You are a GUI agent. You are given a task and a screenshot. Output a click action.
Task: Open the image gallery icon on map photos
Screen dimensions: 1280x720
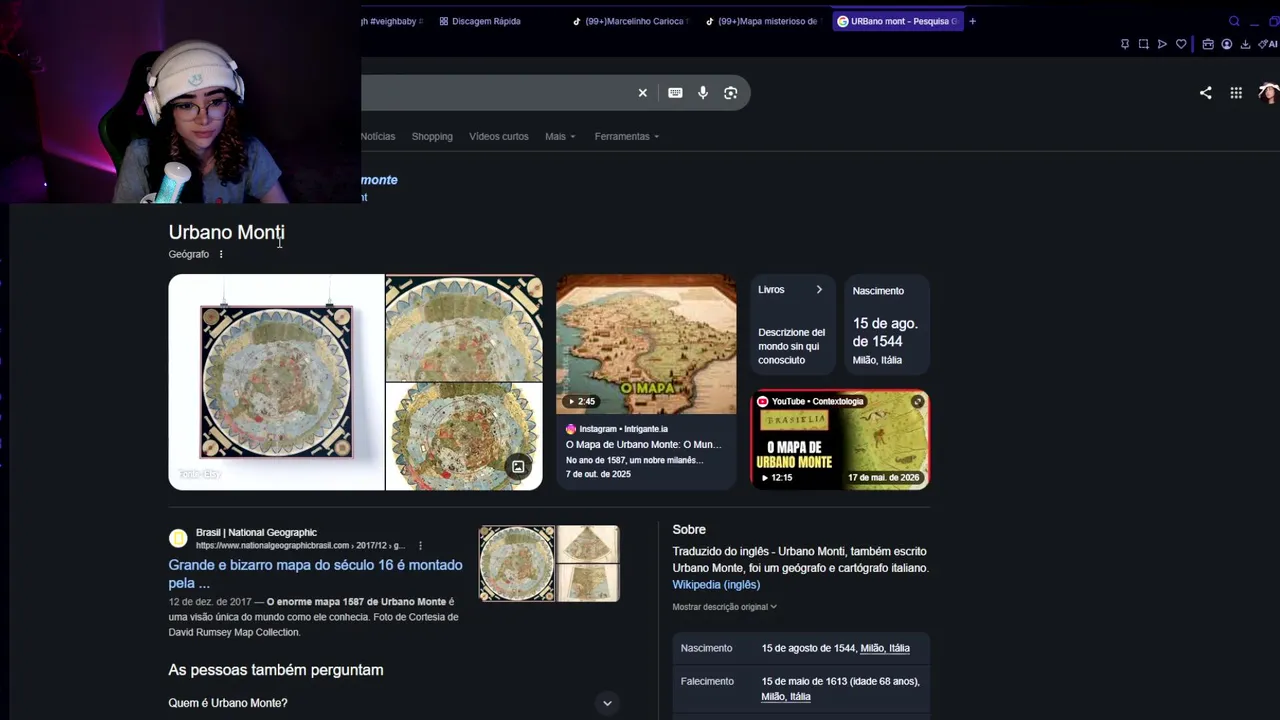click(x=518, y=466)
